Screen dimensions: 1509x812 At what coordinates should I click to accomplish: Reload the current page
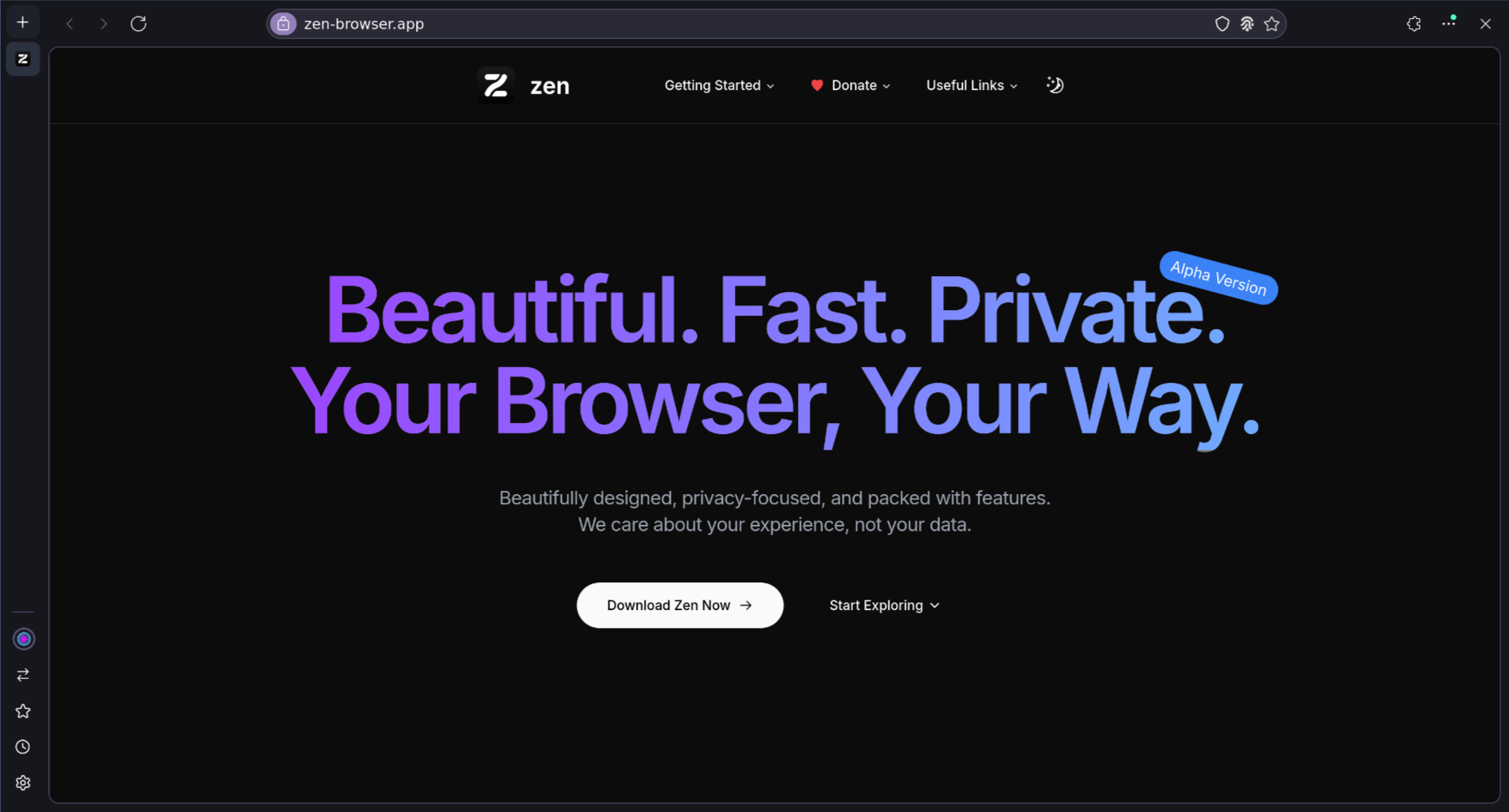click(x=139, y=24)
